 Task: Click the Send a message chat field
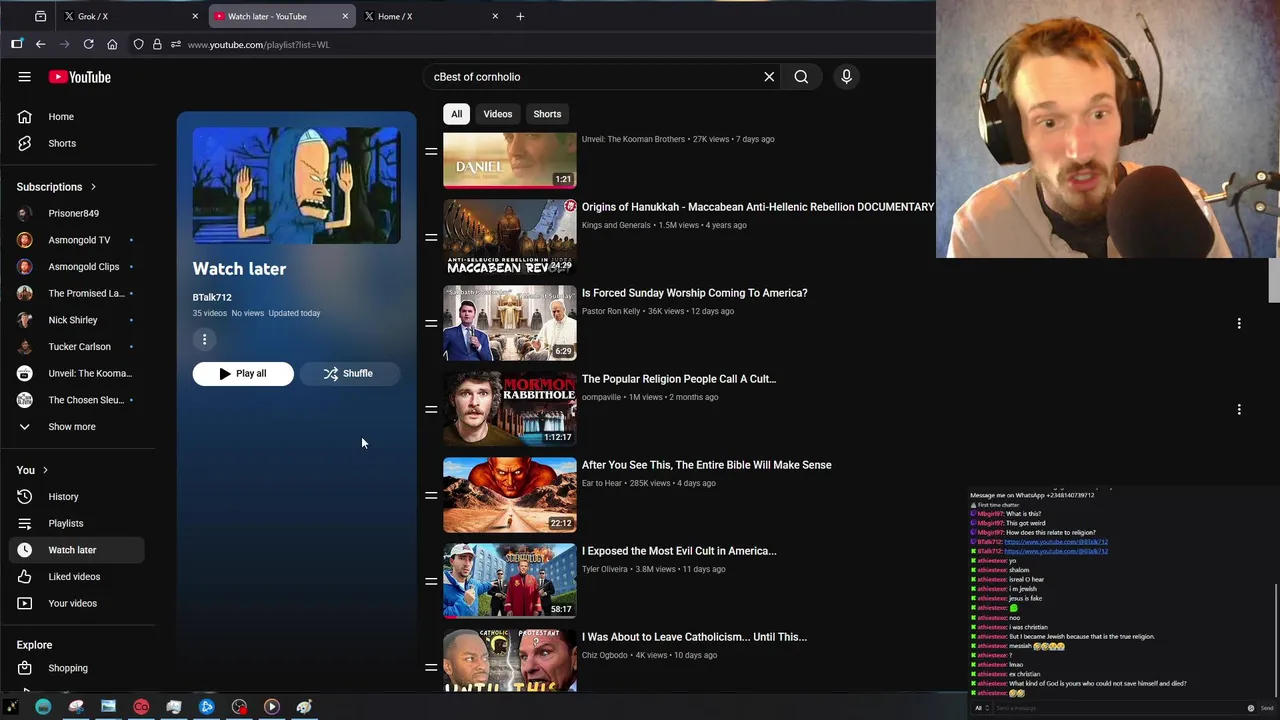point(1120,708)
